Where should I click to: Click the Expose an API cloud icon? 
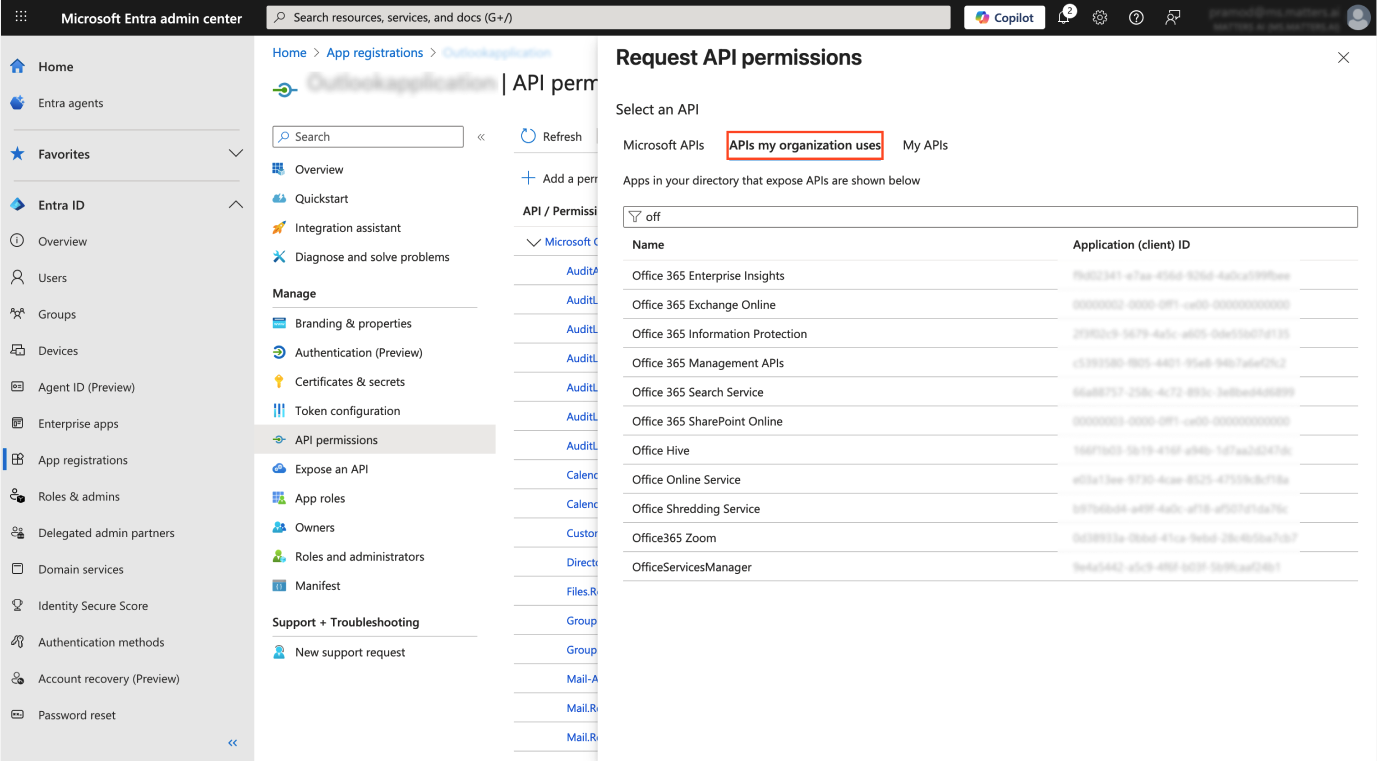click(x=279, y=469)
